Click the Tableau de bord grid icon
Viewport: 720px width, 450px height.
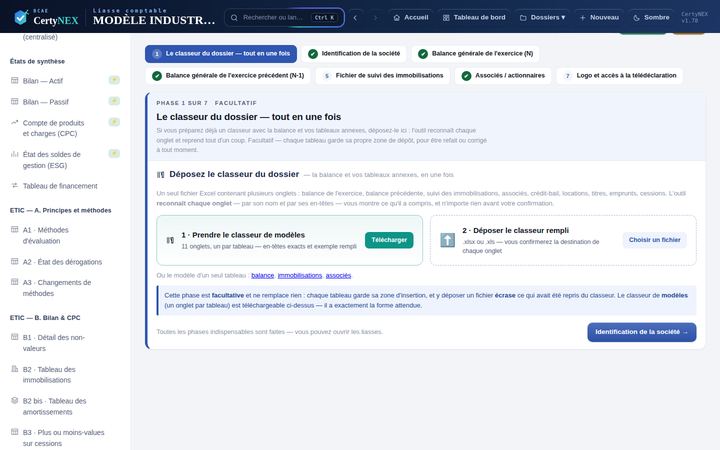446,17
